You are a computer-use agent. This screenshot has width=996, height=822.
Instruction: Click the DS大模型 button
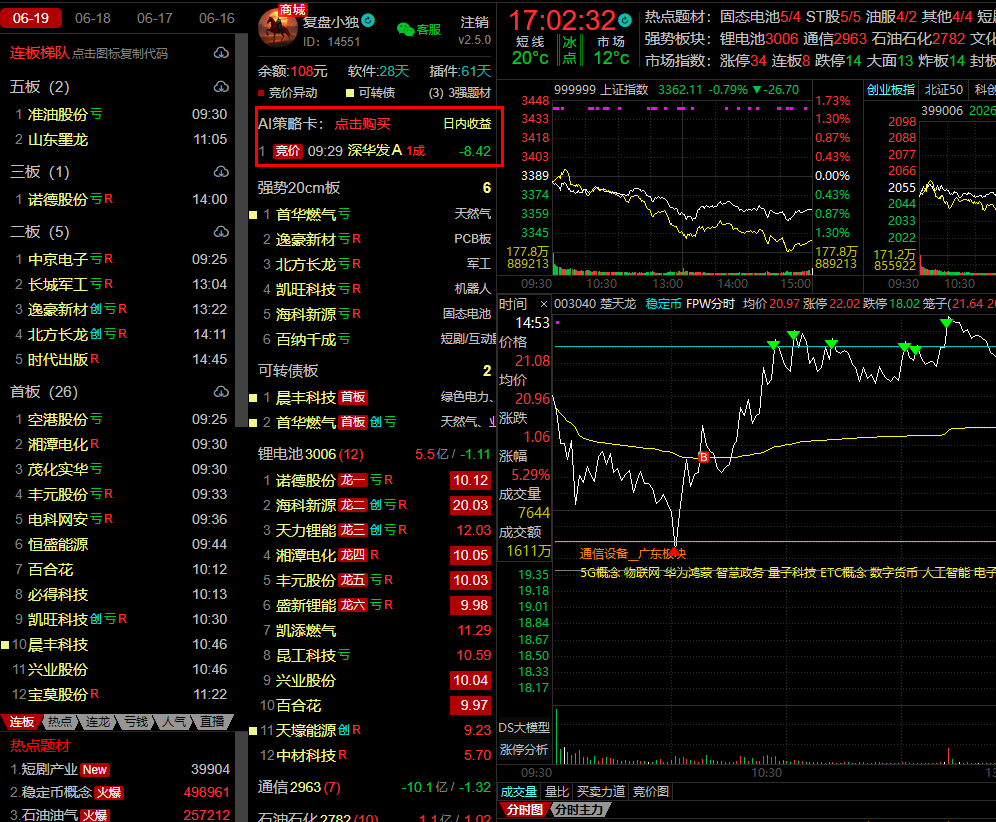click(x=524, y=727)
